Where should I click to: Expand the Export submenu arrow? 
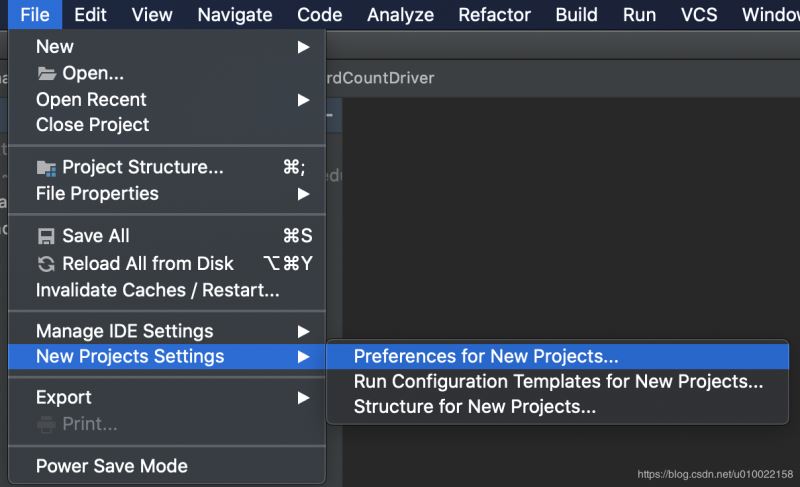coord(303,398)
